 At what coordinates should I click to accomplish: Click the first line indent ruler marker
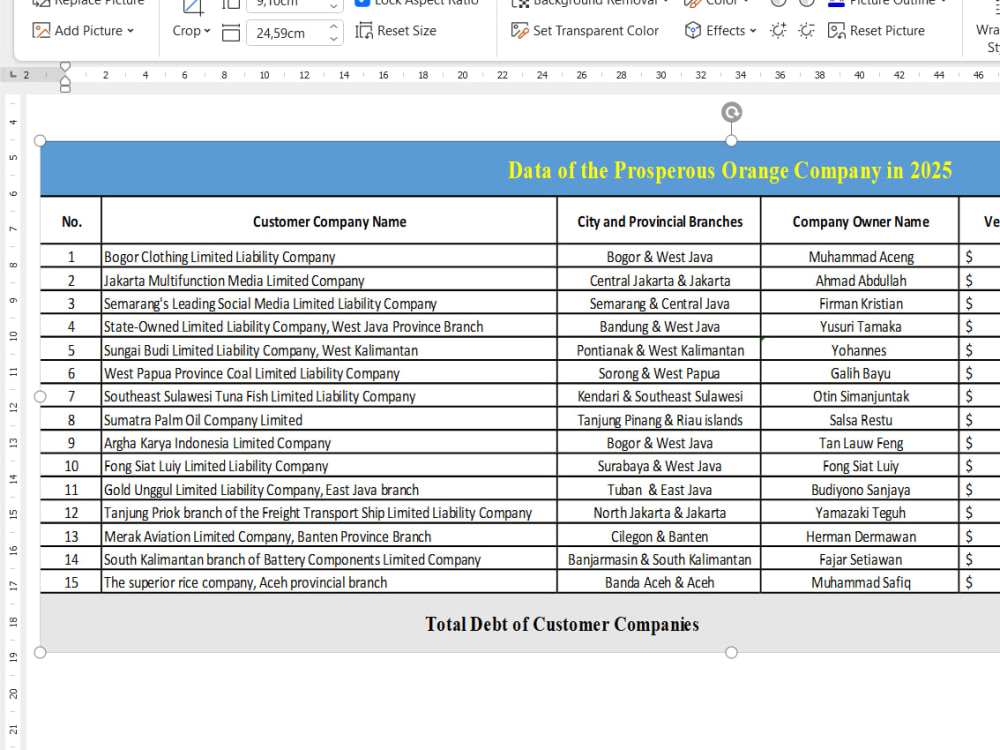pyautogui.click(x=65, y=66)
